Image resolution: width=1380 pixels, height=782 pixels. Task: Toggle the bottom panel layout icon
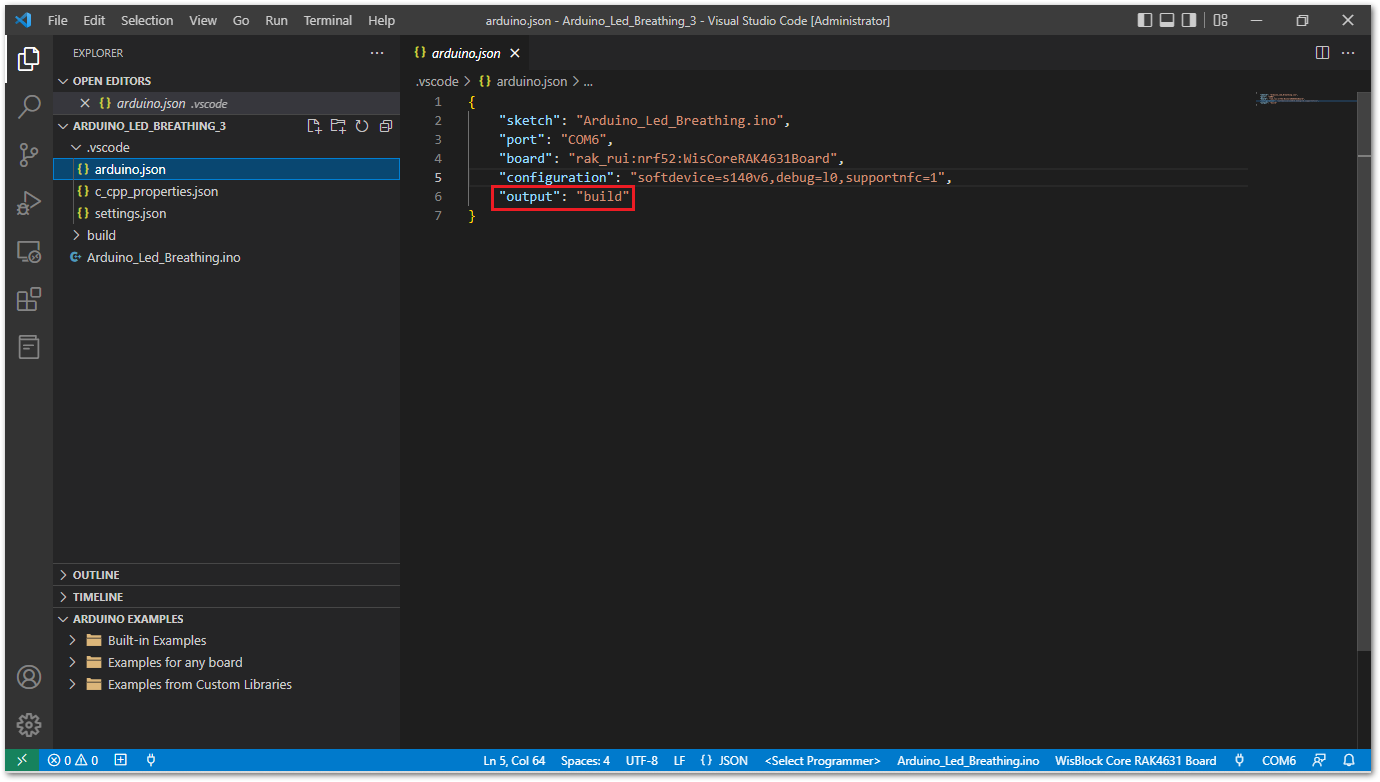pos(1167,20)
